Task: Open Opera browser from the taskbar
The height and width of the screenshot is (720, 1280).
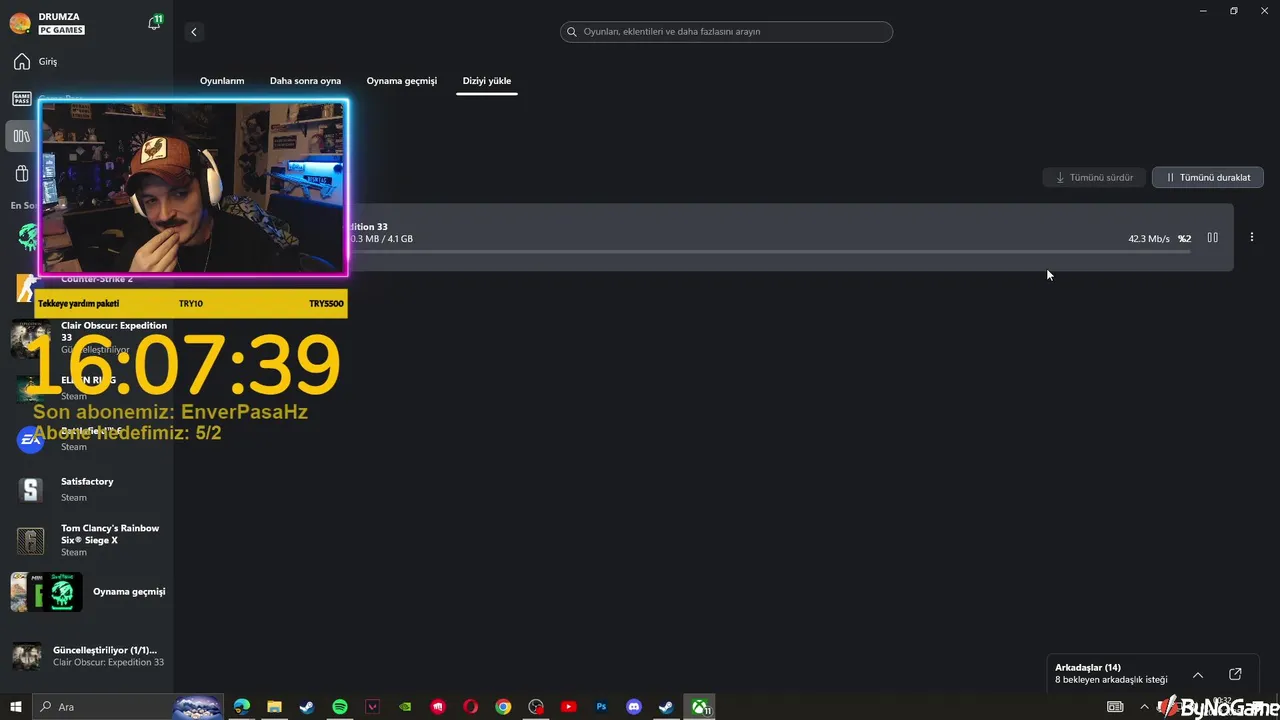Action: pos(470,707)
